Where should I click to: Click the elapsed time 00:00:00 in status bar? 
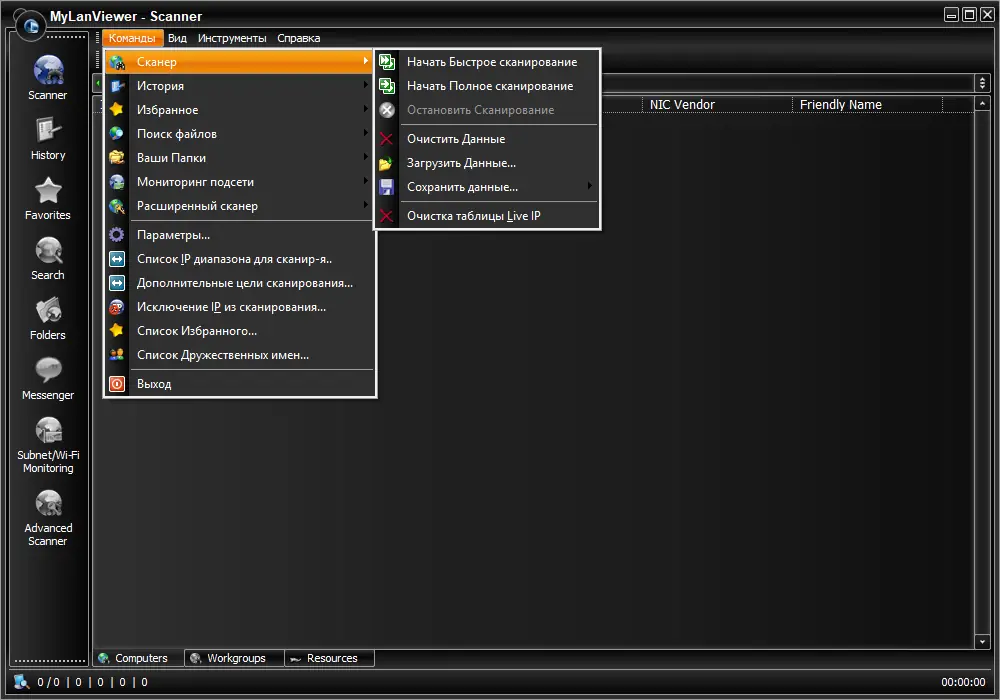tap(963, 682)
